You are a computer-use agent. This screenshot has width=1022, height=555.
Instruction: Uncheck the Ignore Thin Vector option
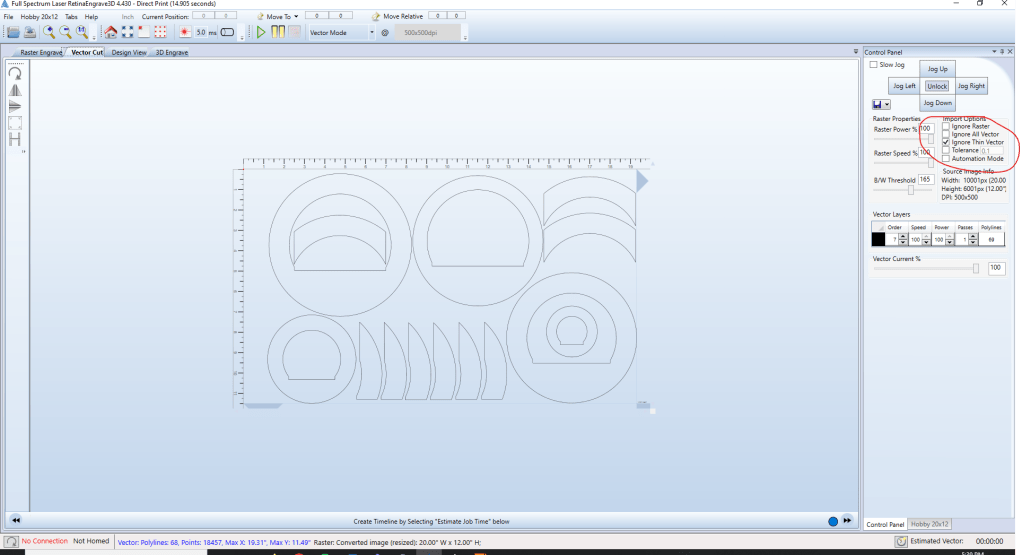(947, 143)
